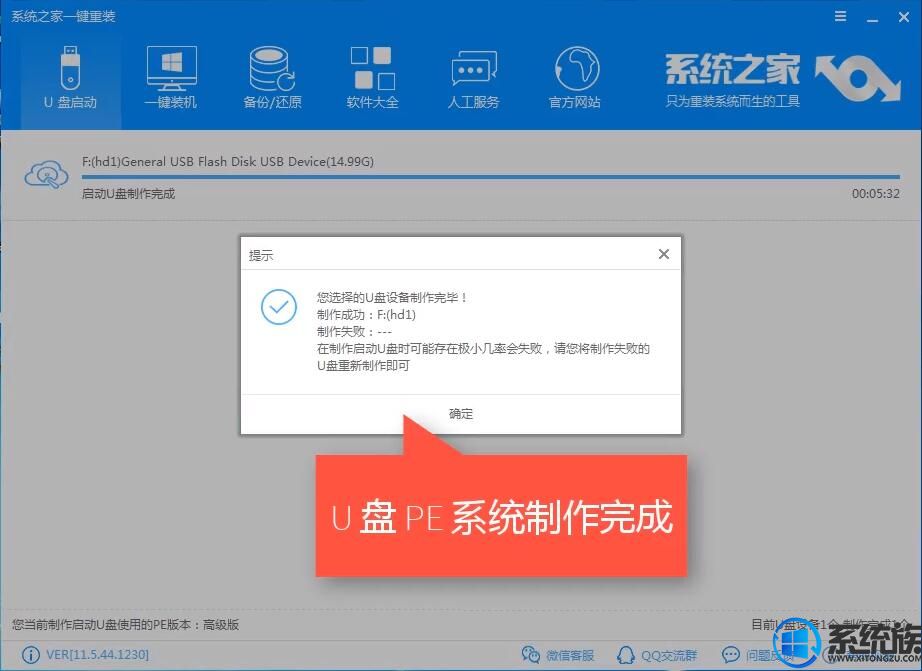Click the 00:05:32 elapsed time

tap(876, 193)
